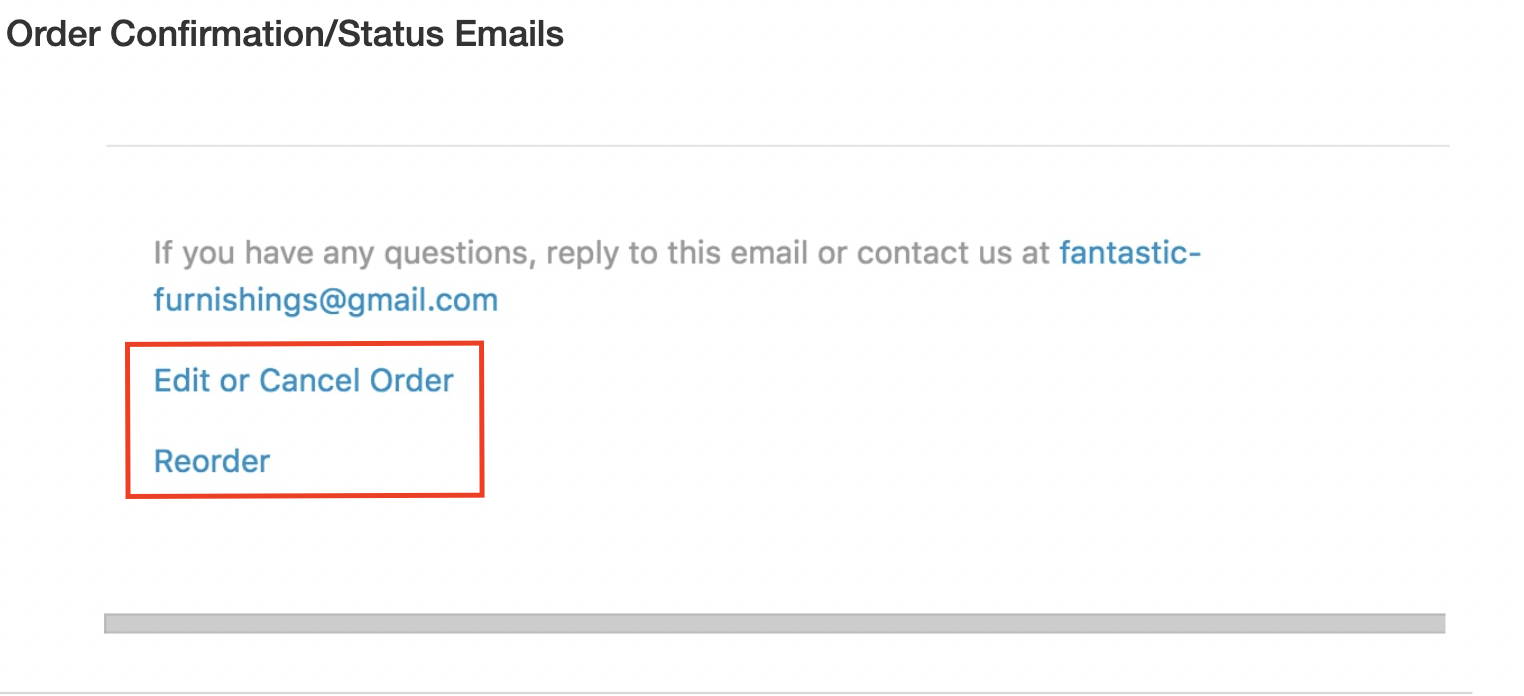Image resolution: width=1524 pixels, height=696 pixels.
Task: Open the furnishings@gmail.com email link
Action: pos(326,300)
